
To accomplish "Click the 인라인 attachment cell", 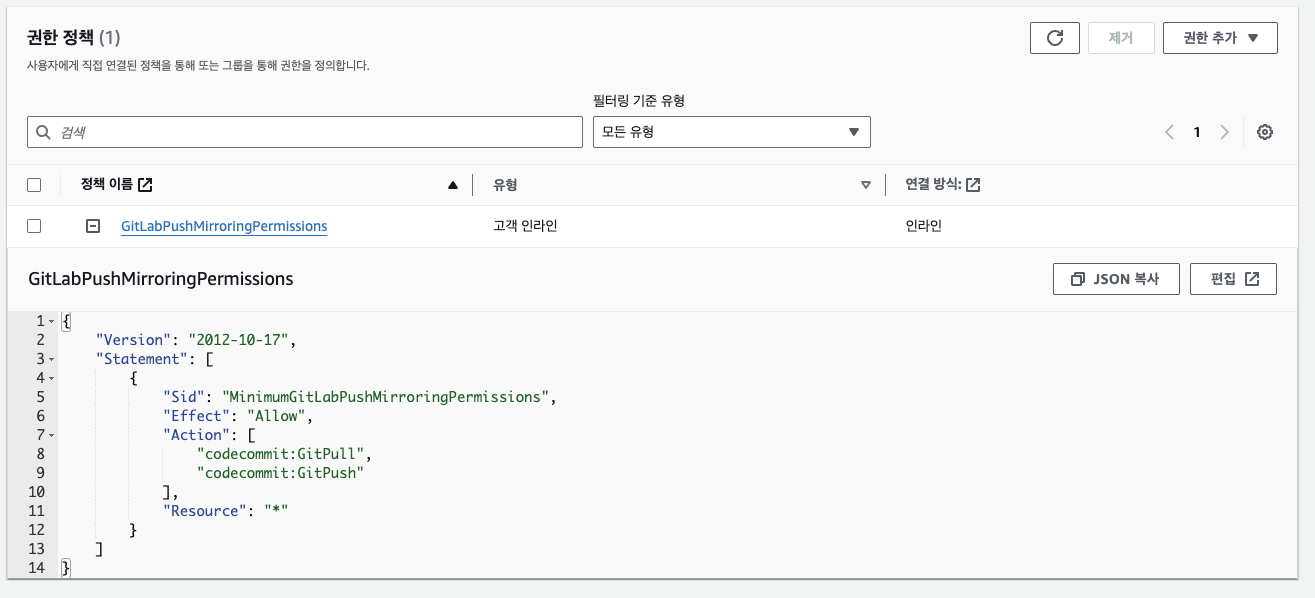I will click(x=924, y=226).
